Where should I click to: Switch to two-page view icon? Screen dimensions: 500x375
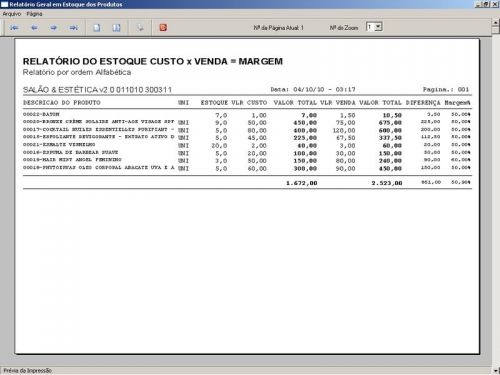[x=116, y=28]
